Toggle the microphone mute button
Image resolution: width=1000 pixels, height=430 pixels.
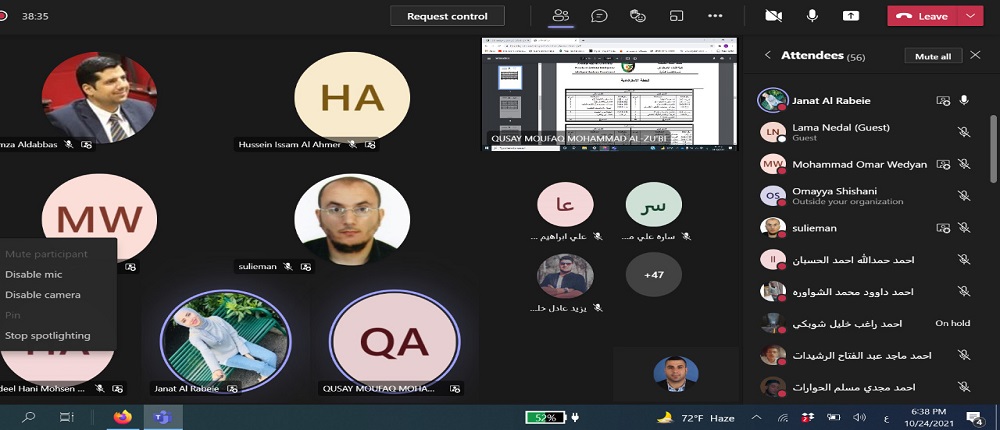pos(812,16)
